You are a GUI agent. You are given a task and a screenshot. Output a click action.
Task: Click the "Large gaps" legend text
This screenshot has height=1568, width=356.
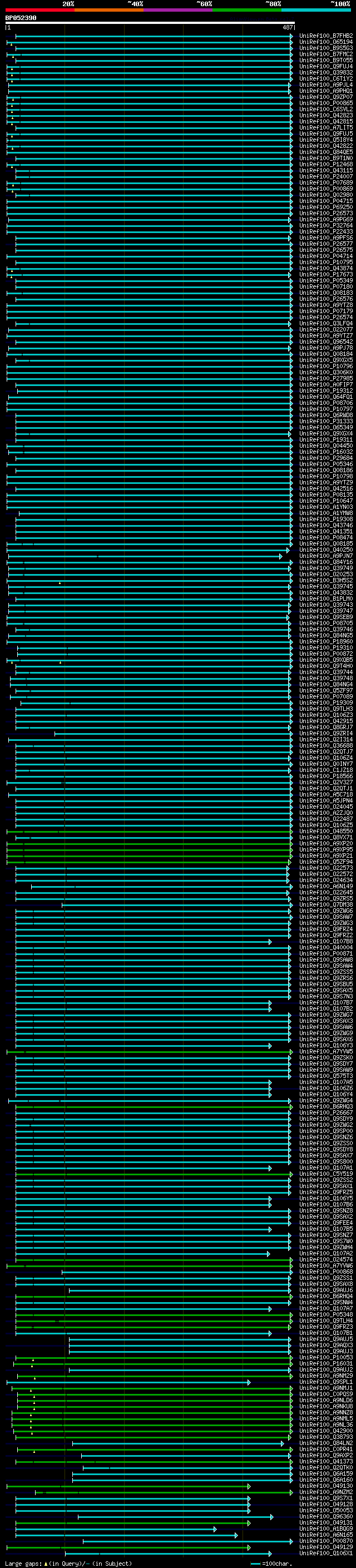[24, 1563]
